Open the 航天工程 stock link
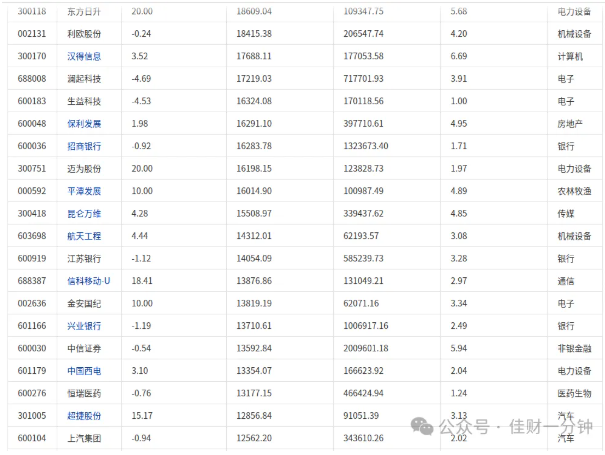The width and height of the screenshot is (605, 455). pos(84,236)
